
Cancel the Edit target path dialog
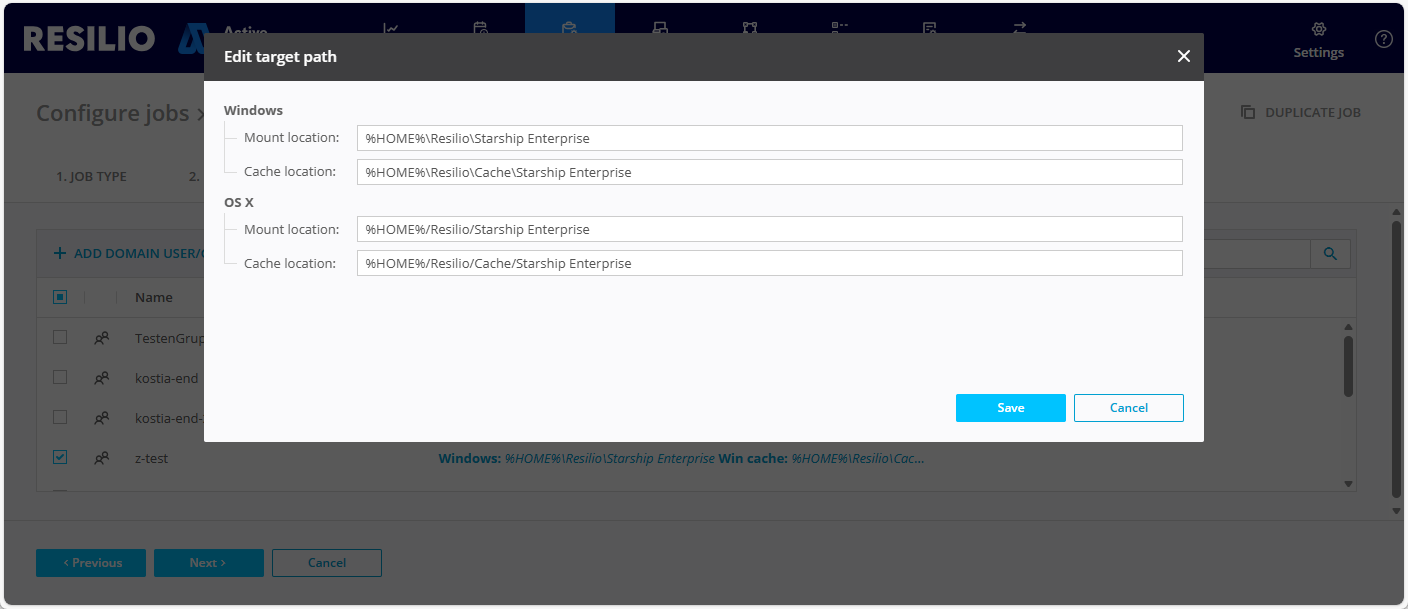coord(1128,408)
